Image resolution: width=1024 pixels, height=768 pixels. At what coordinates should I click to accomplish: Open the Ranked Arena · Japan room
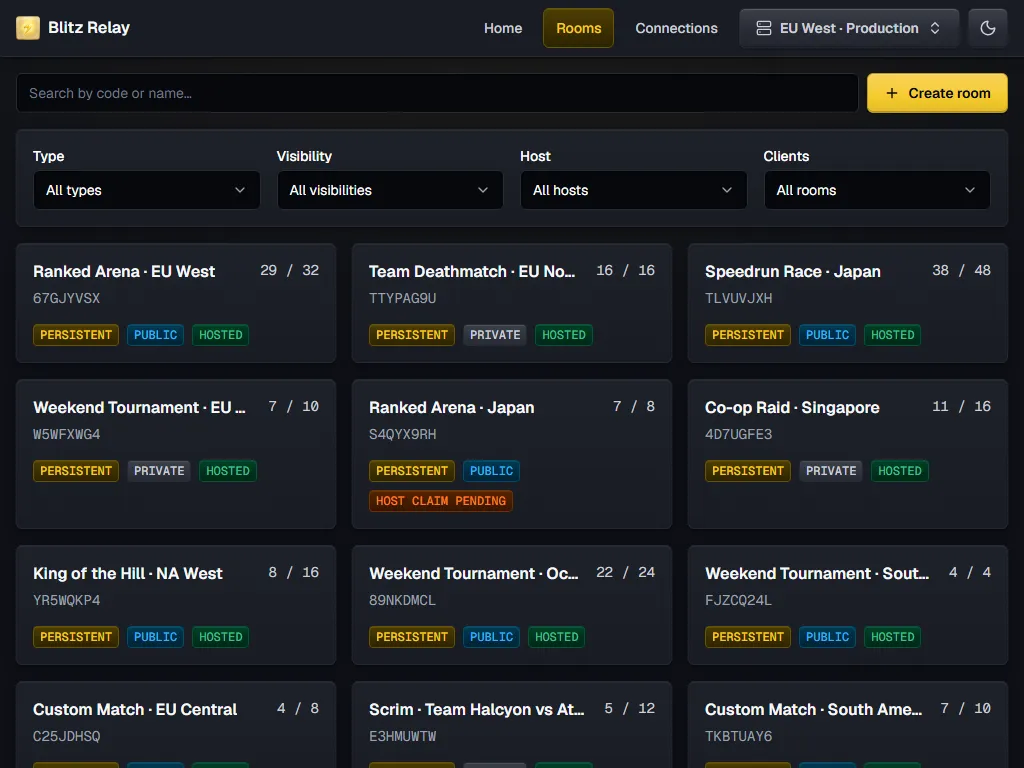click(511, 454)
